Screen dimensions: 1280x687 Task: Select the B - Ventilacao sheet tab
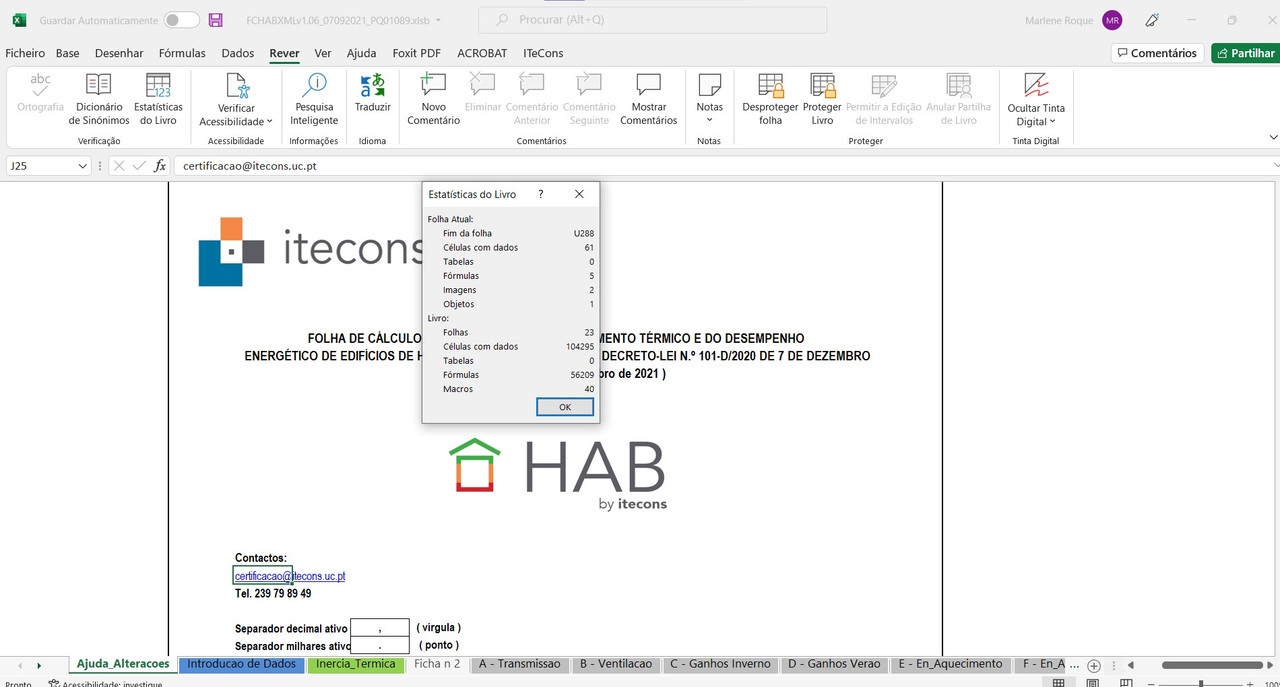[616, 664]
